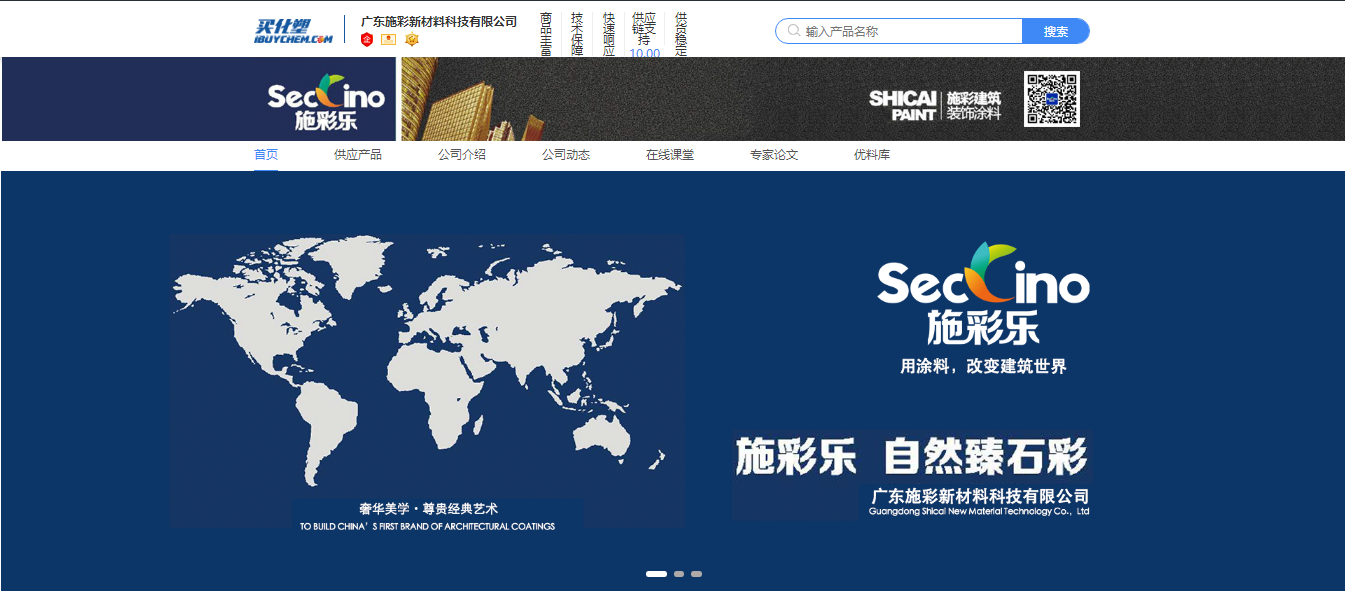Click the 用涂料，改变建筑世界 slogan
This screenshot has width=1345, height=592.
tap(983, 366)
